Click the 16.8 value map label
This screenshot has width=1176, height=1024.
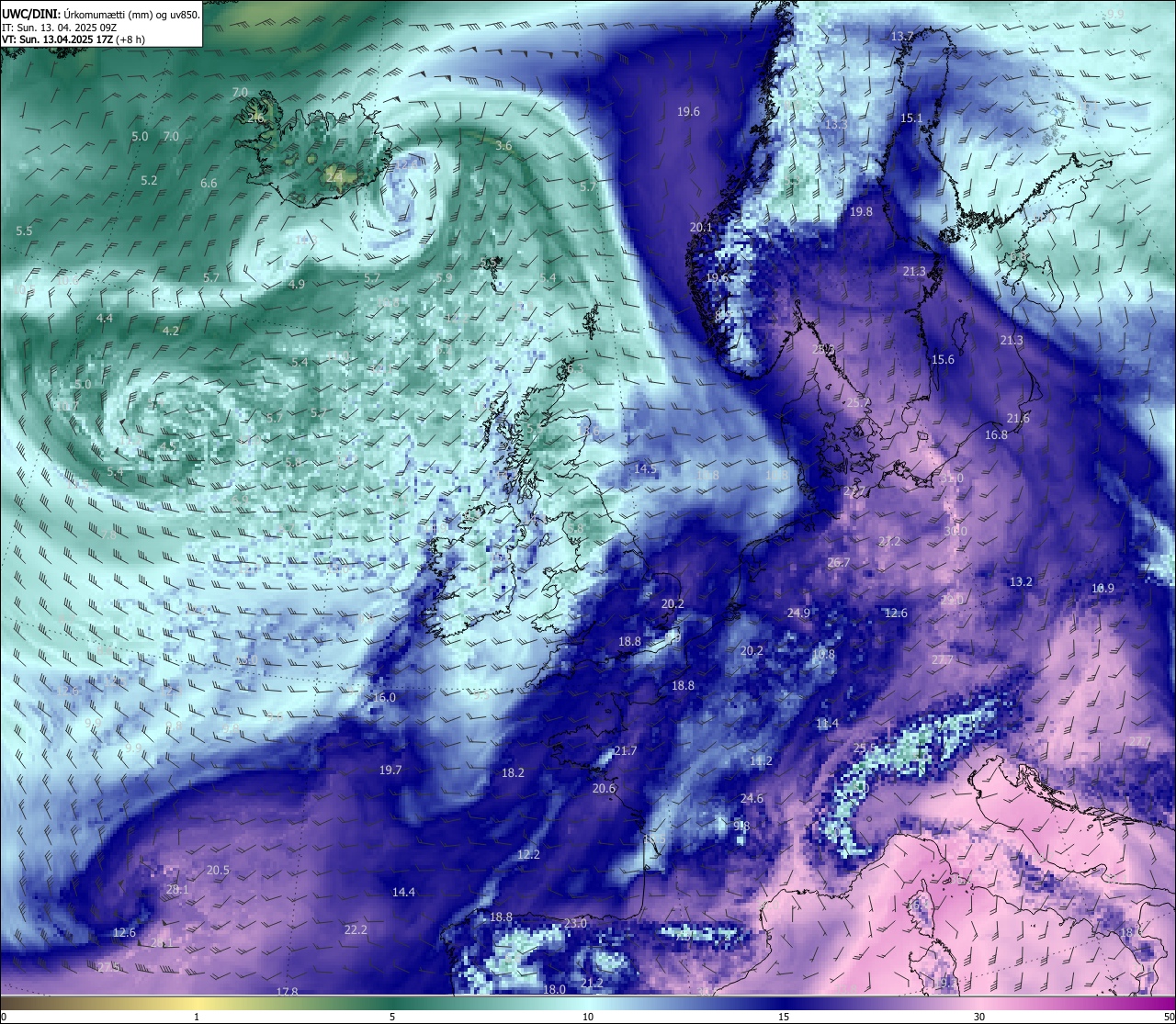(x=996, y=435)
